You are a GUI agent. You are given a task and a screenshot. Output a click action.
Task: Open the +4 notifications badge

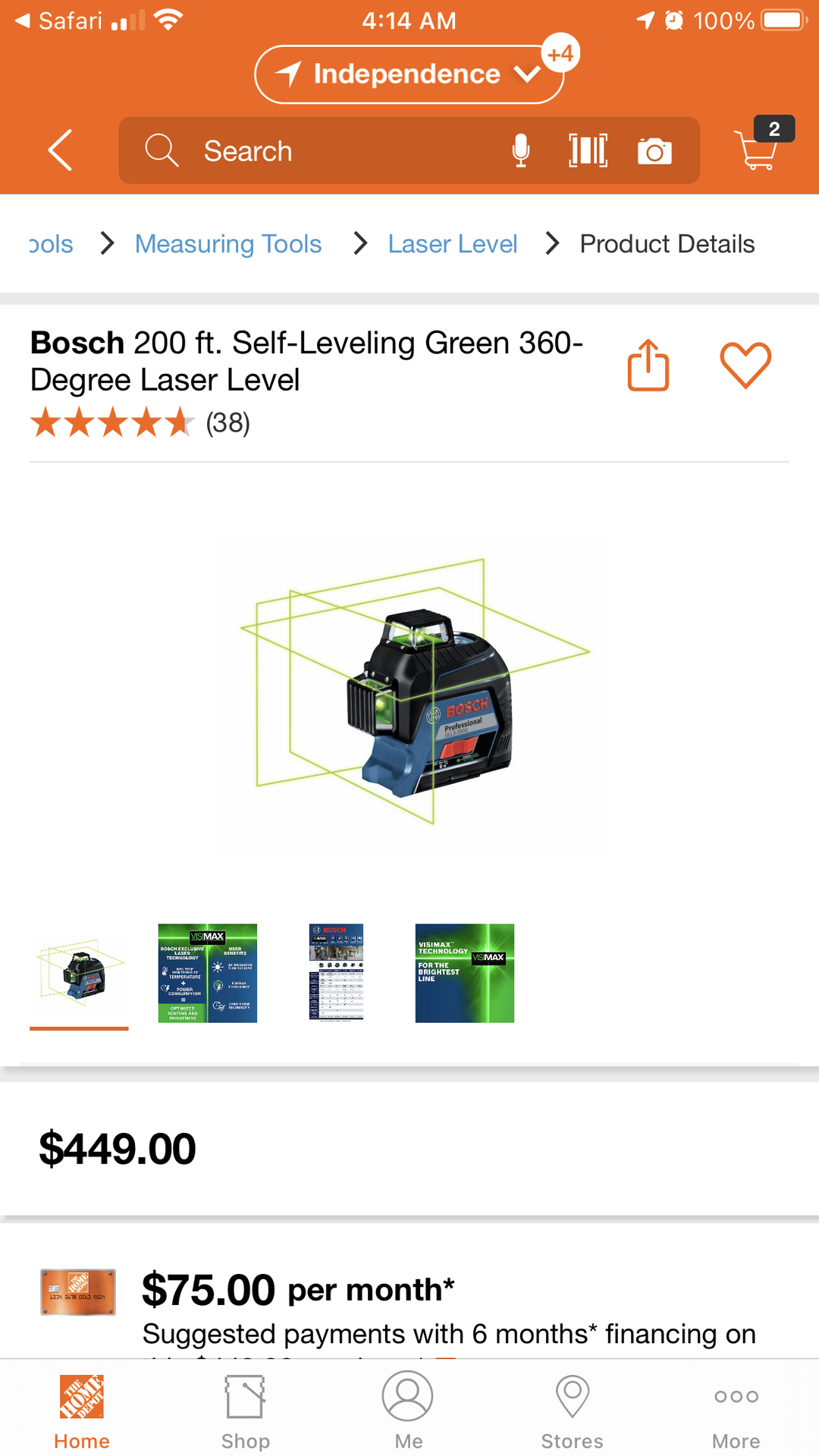coord(561,54)
